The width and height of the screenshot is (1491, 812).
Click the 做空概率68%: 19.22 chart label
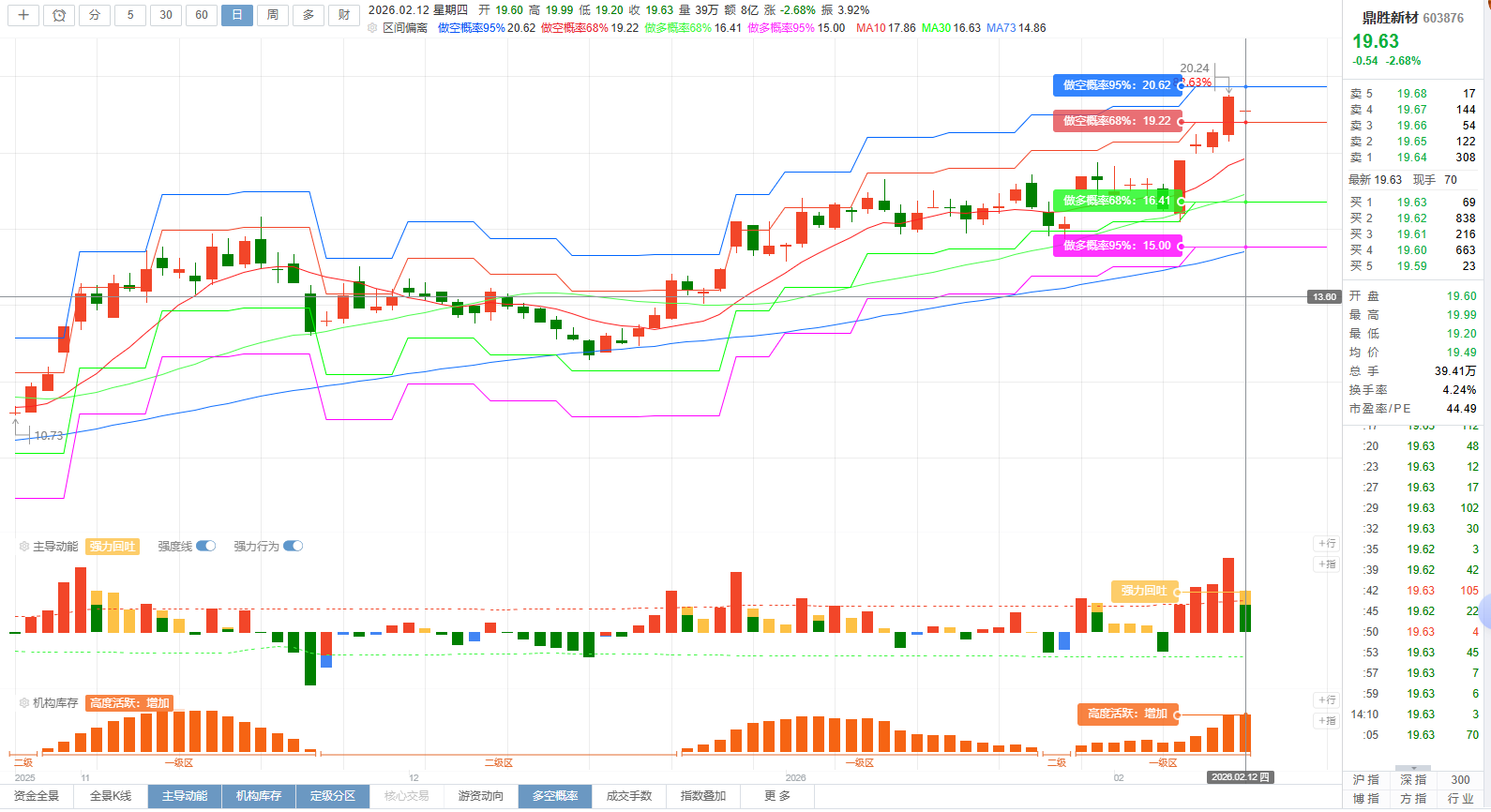[x=1117, y=121]
